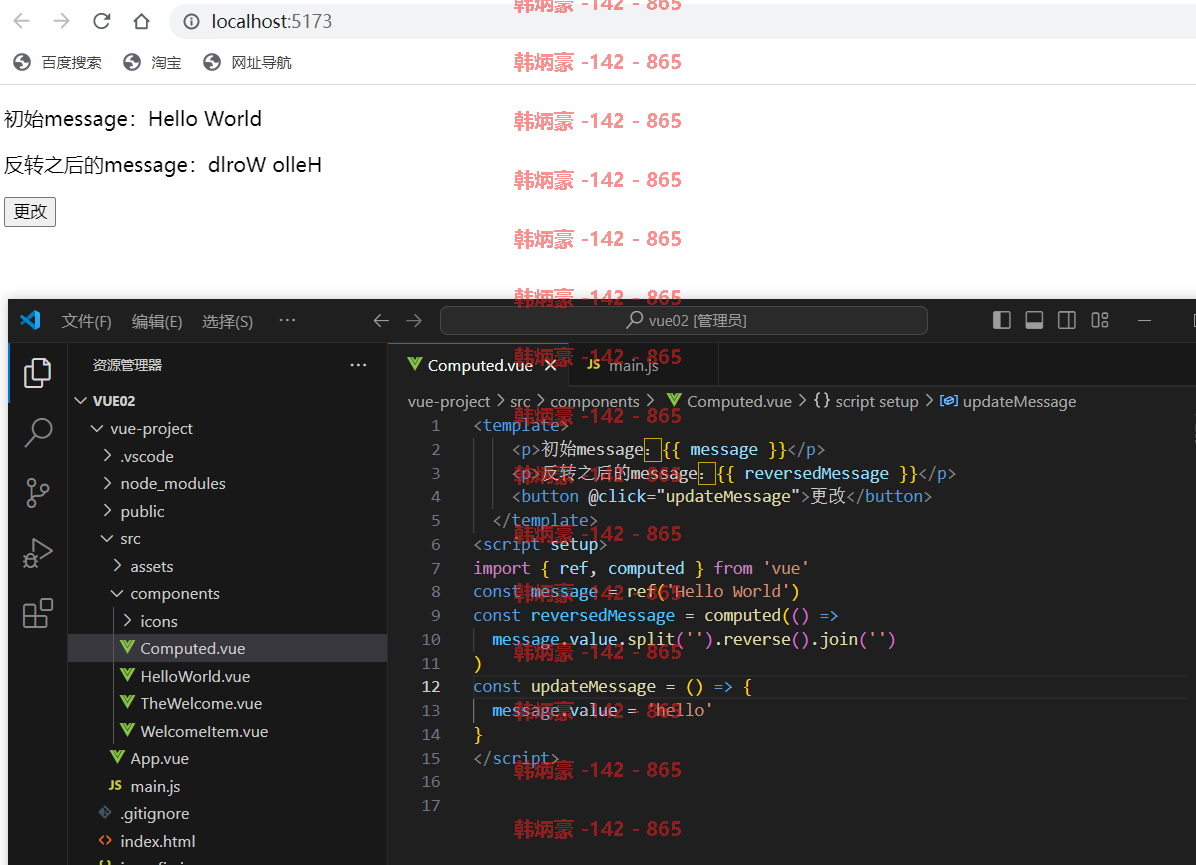Viewport: 1196px width, 865px height.
Task: Go back in the browser
Action: coord(21,21)
